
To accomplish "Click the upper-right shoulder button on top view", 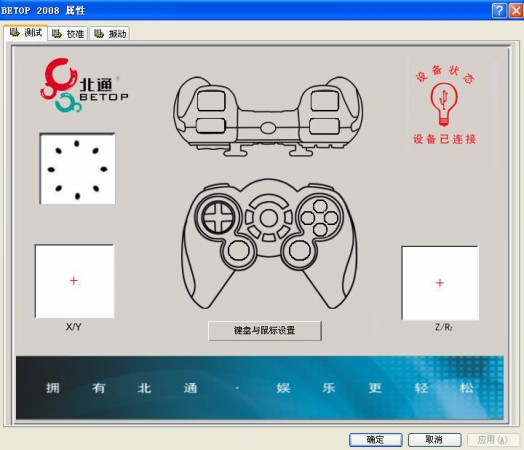I will pyautogui.click(x=325, y=100).
